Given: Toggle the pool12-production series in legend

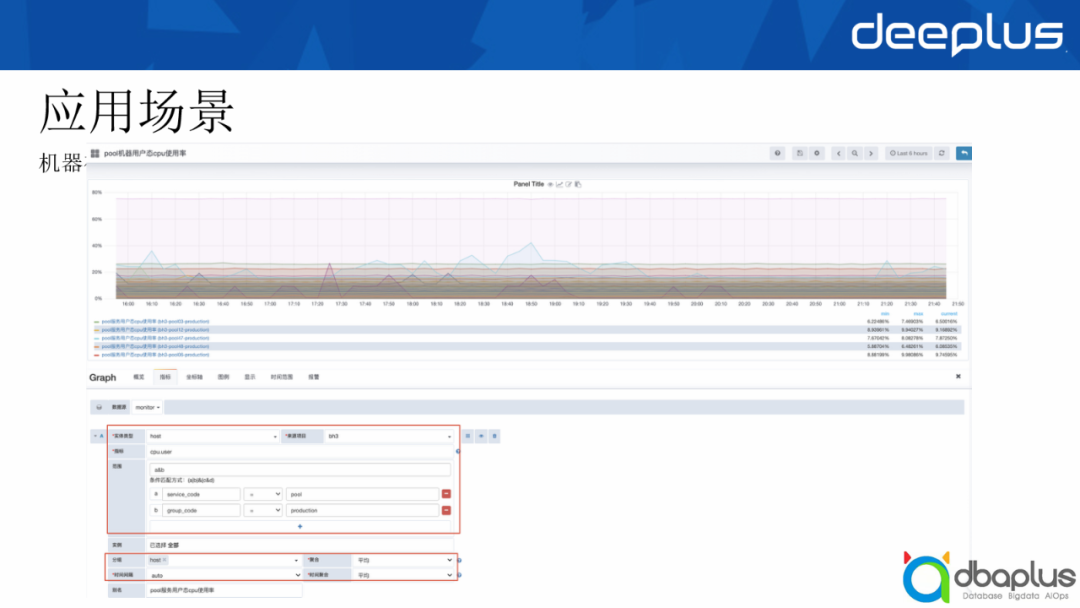Looking at the screenshot, I should pyautogui.click(x=155, y=330).
